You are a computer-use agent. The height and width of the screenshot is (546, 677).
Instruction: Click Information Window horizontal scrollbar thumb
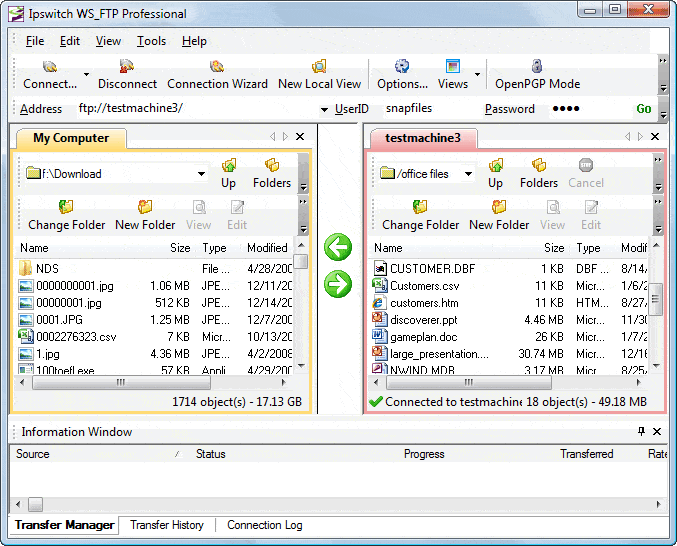35,504
